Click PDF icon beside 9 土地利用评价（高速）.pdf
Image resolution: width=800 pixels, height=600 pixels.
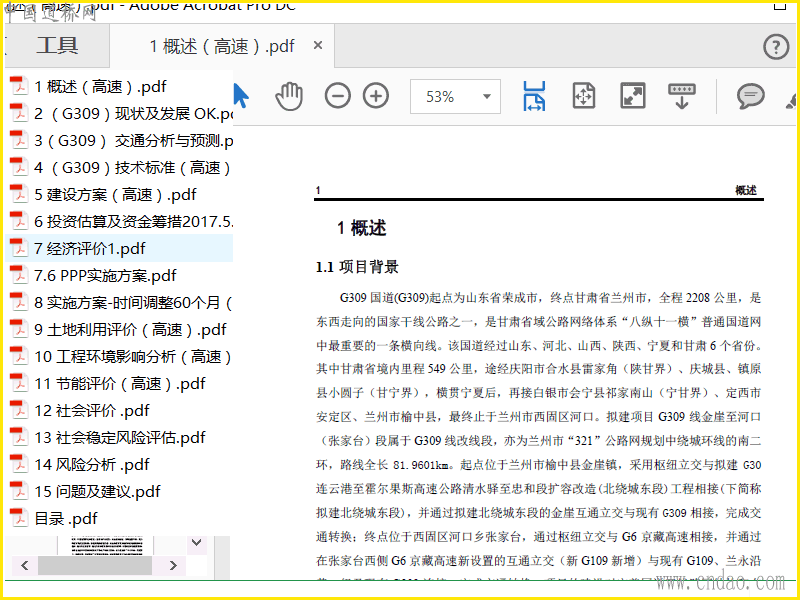19,329
